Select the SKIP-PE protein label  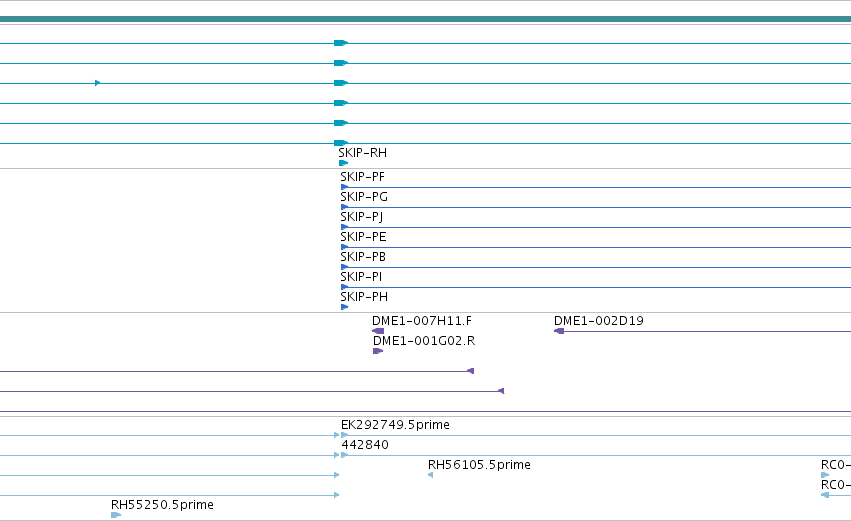(363, 237)
